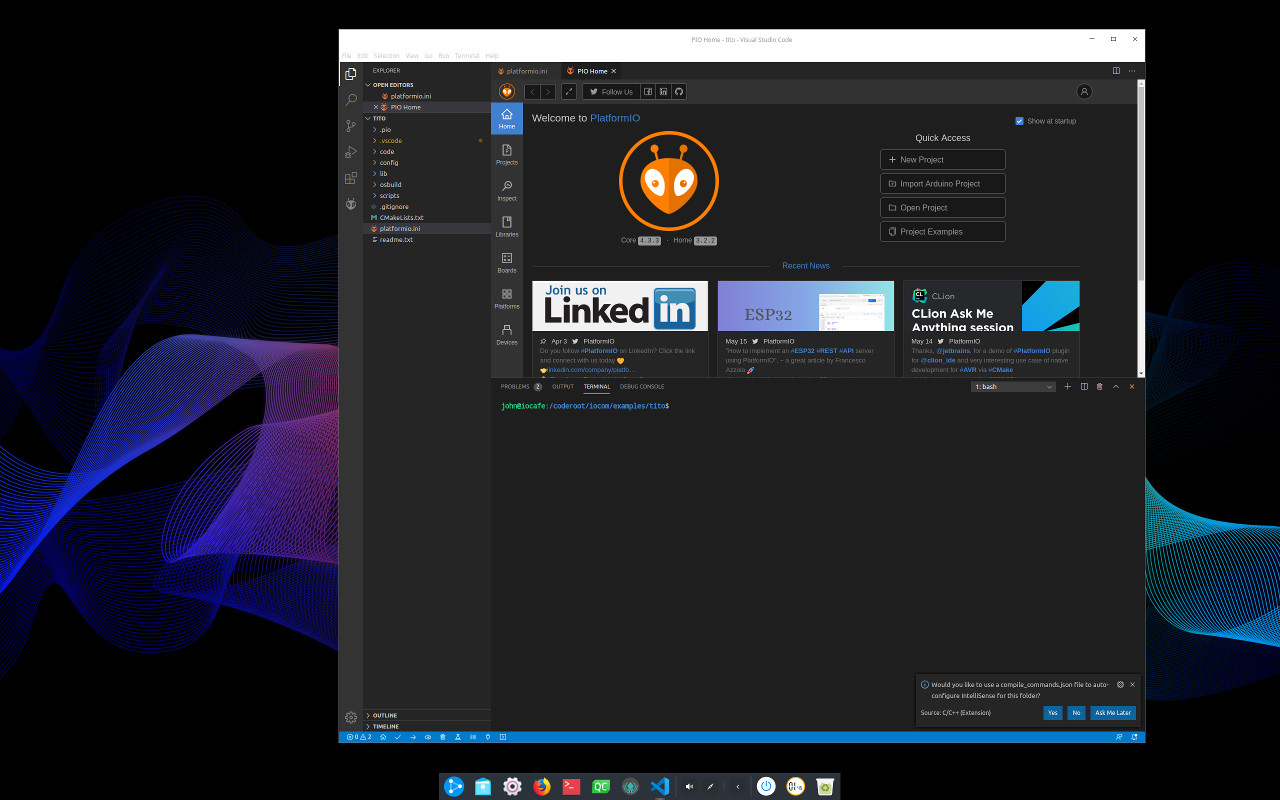
Task: Click the PIO Home forward arrow
Action: click(548, 92)
